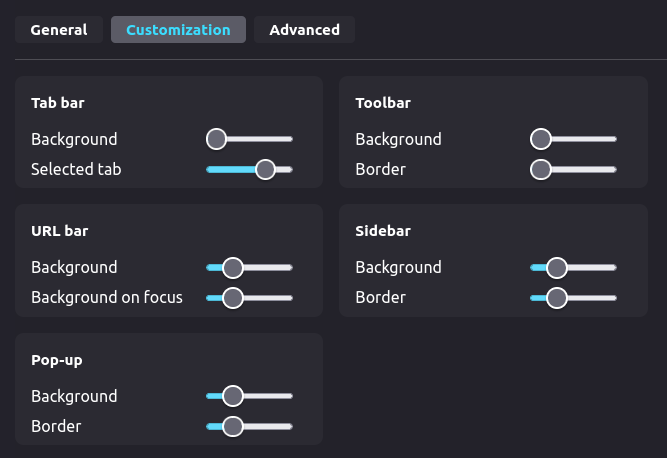Screen dimensions: 667x458
Task: Click the URL bar section heading
Action: [60, 230]
